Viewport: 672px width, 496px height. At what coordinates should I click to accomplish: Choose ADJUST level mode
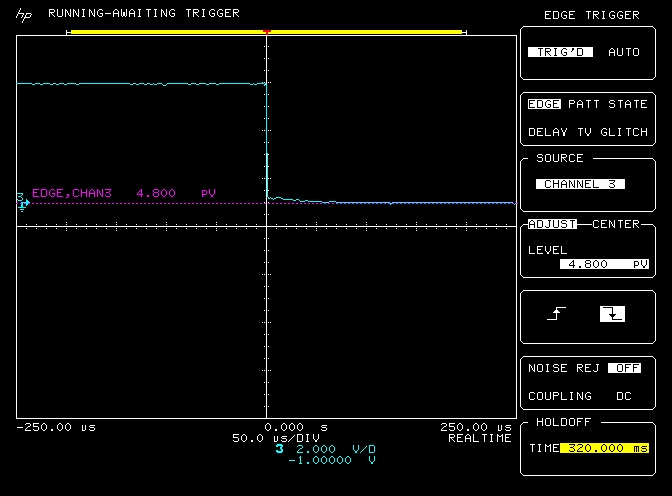(552, 224)
